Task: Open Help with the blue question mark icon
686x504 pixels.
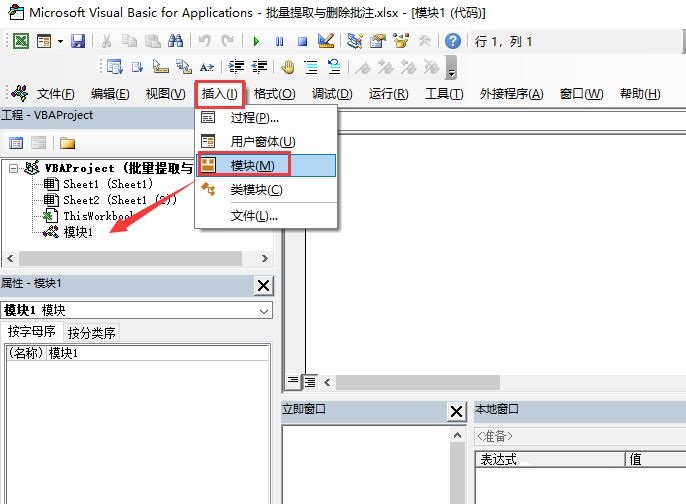Action: (453, 41)
